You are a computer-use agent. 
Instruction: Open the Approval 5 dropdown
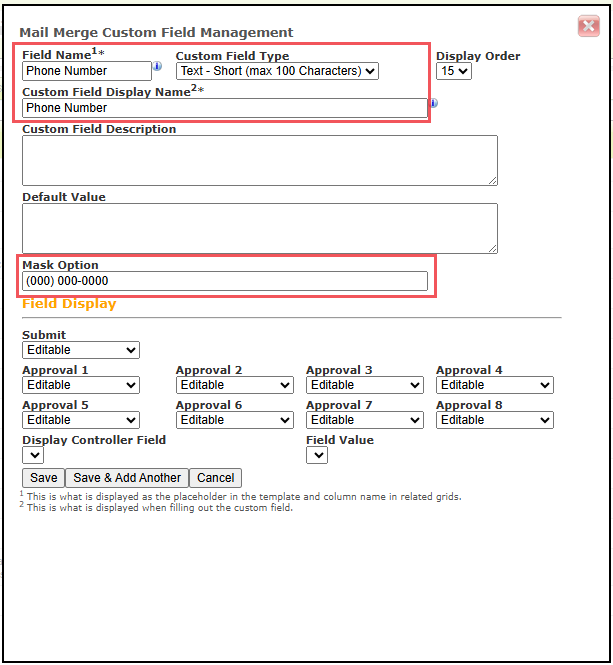tap(81, 420)
